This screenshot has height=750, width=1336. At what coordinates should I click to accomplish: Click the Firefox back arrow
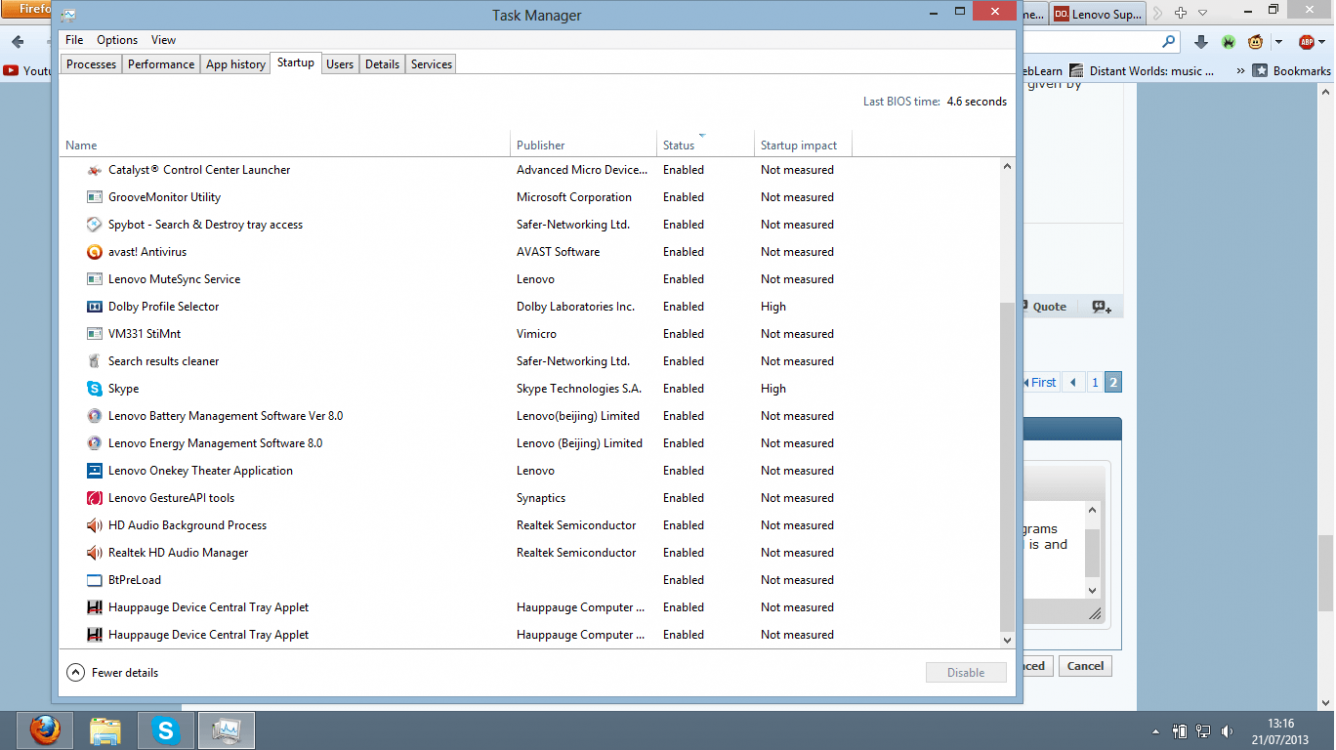click(x=17, y=42)
